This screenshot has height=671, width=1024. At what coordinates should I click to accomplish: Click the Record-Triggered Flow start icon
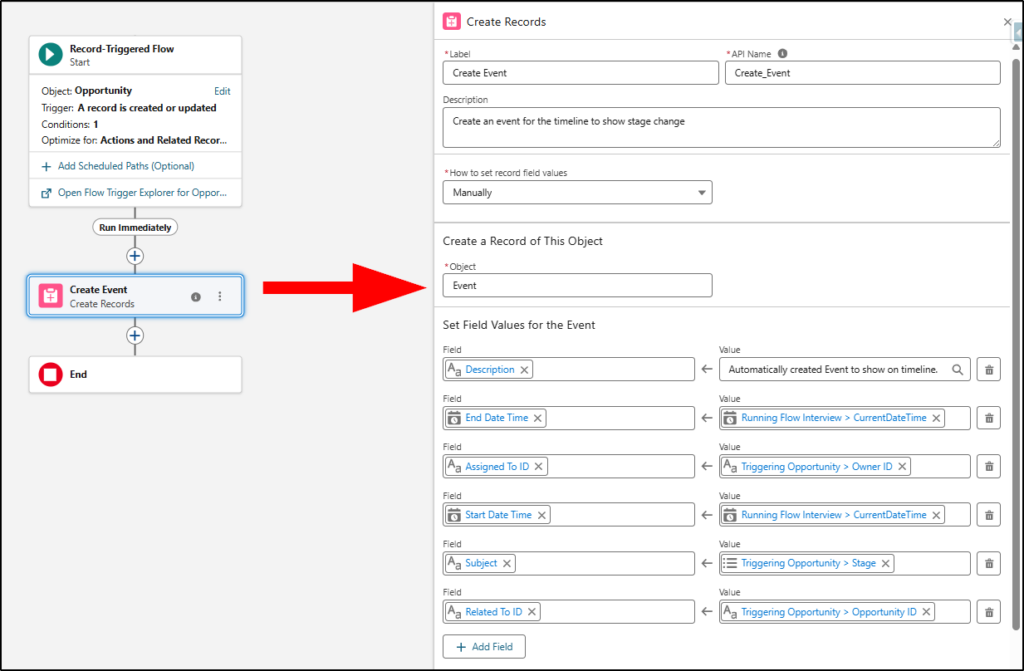50,54
